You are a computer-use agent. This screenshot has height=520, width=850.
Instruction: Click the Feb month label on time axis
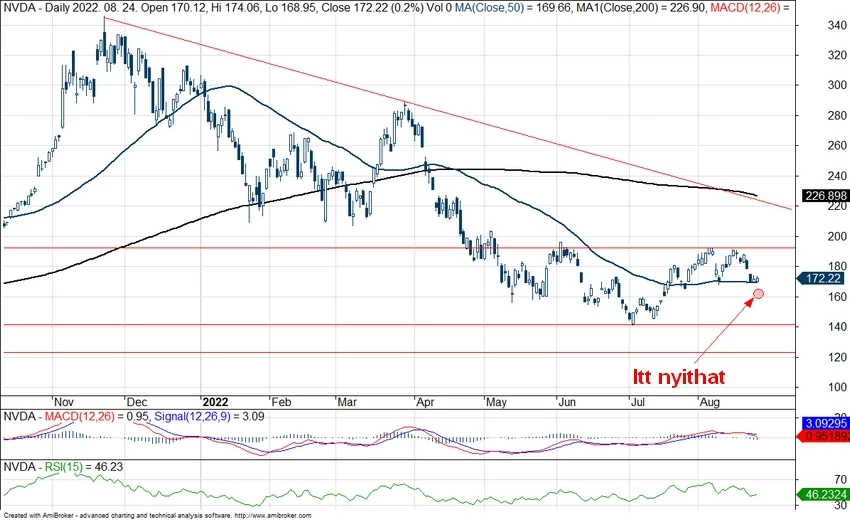281,402
